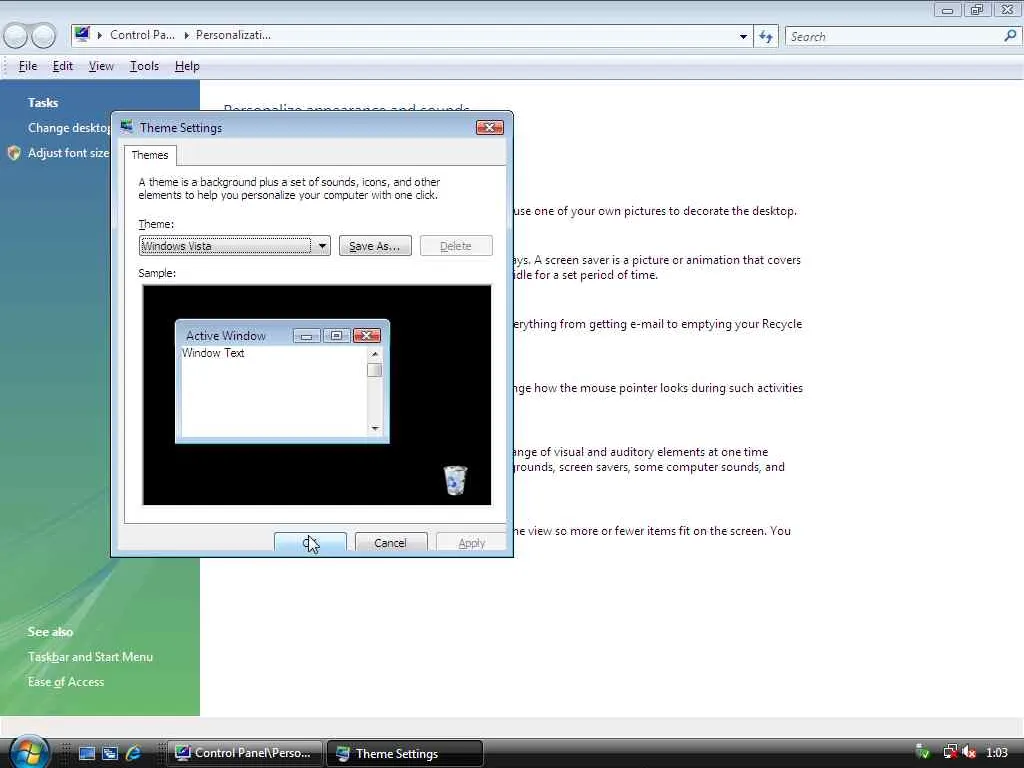The height and width of the screenshot is (768, 1024).
Task: Click the Delete button
Action: 456,246
